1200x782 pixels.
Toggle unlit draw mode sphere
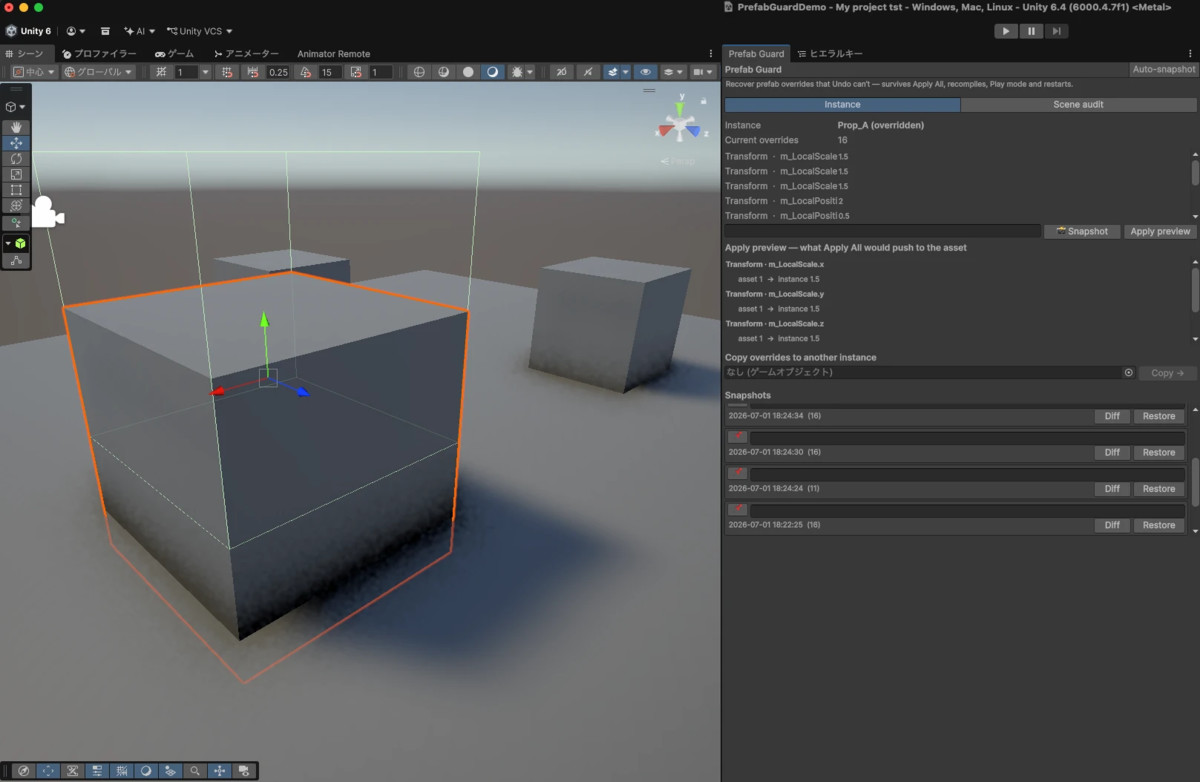click(468, 72)
